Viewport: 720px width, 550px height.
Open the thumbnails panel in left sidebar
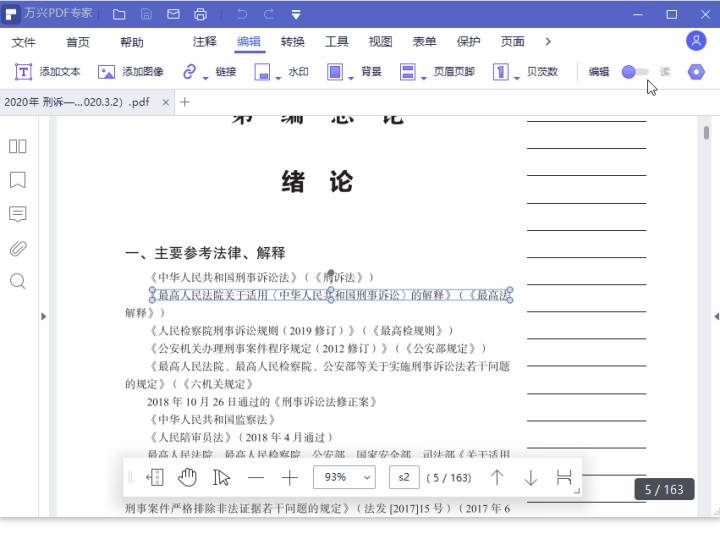point(17,146)
